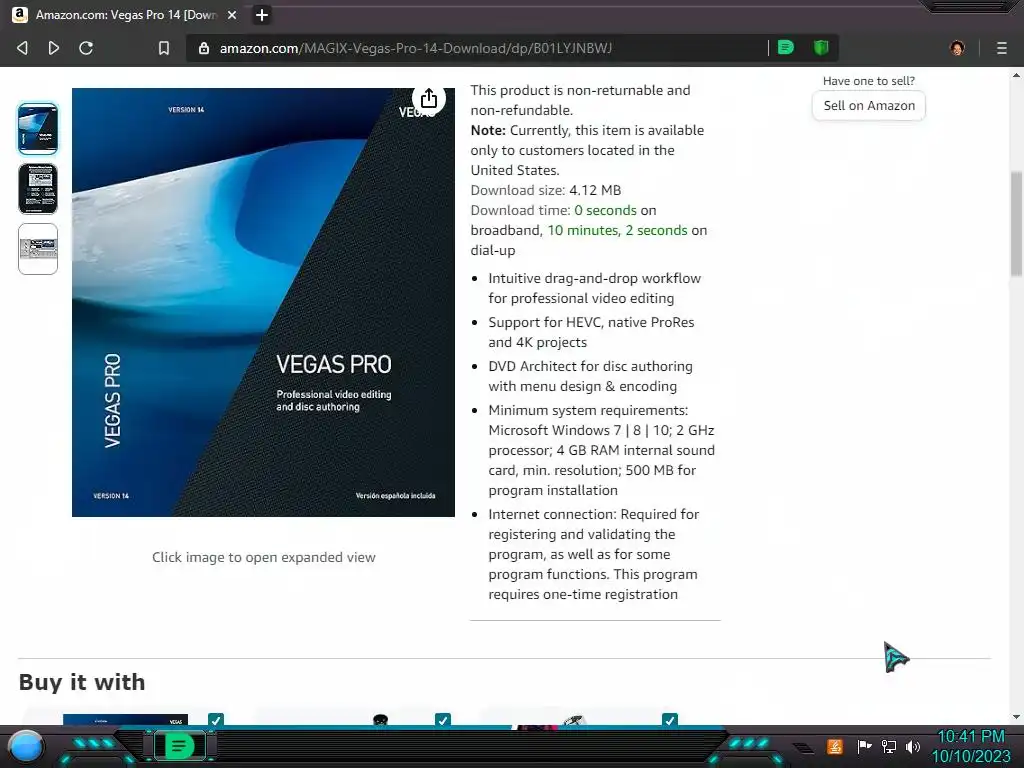Click the green chat extension icon in address bar

click(x=786, y=47)
